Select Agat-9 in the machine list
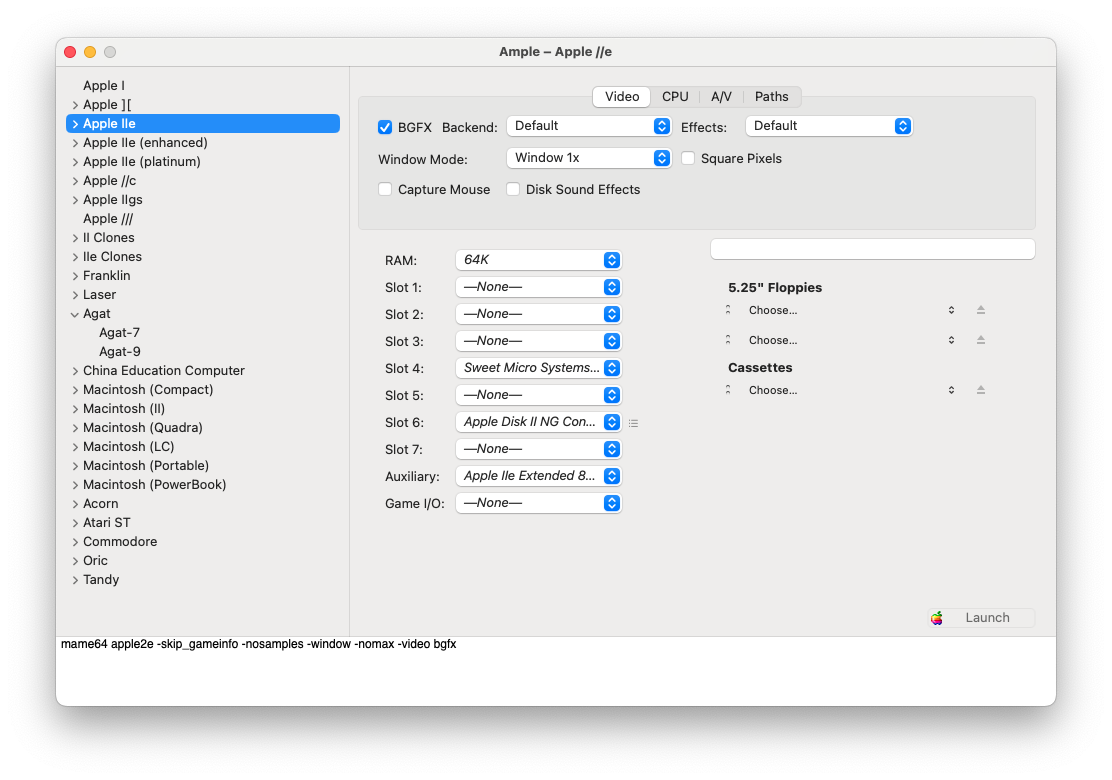 (120, 352)
